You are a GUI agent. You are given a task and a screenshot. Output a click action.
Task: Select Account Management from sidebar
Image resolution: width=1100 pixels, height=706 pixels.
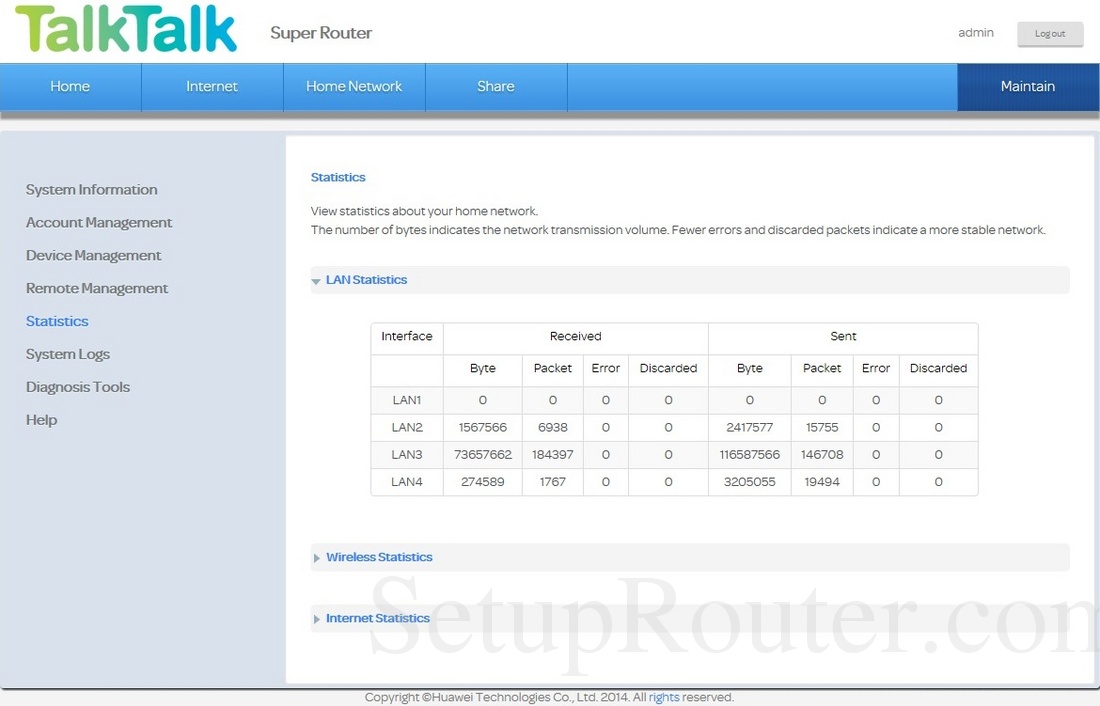(x=99, y=222)
